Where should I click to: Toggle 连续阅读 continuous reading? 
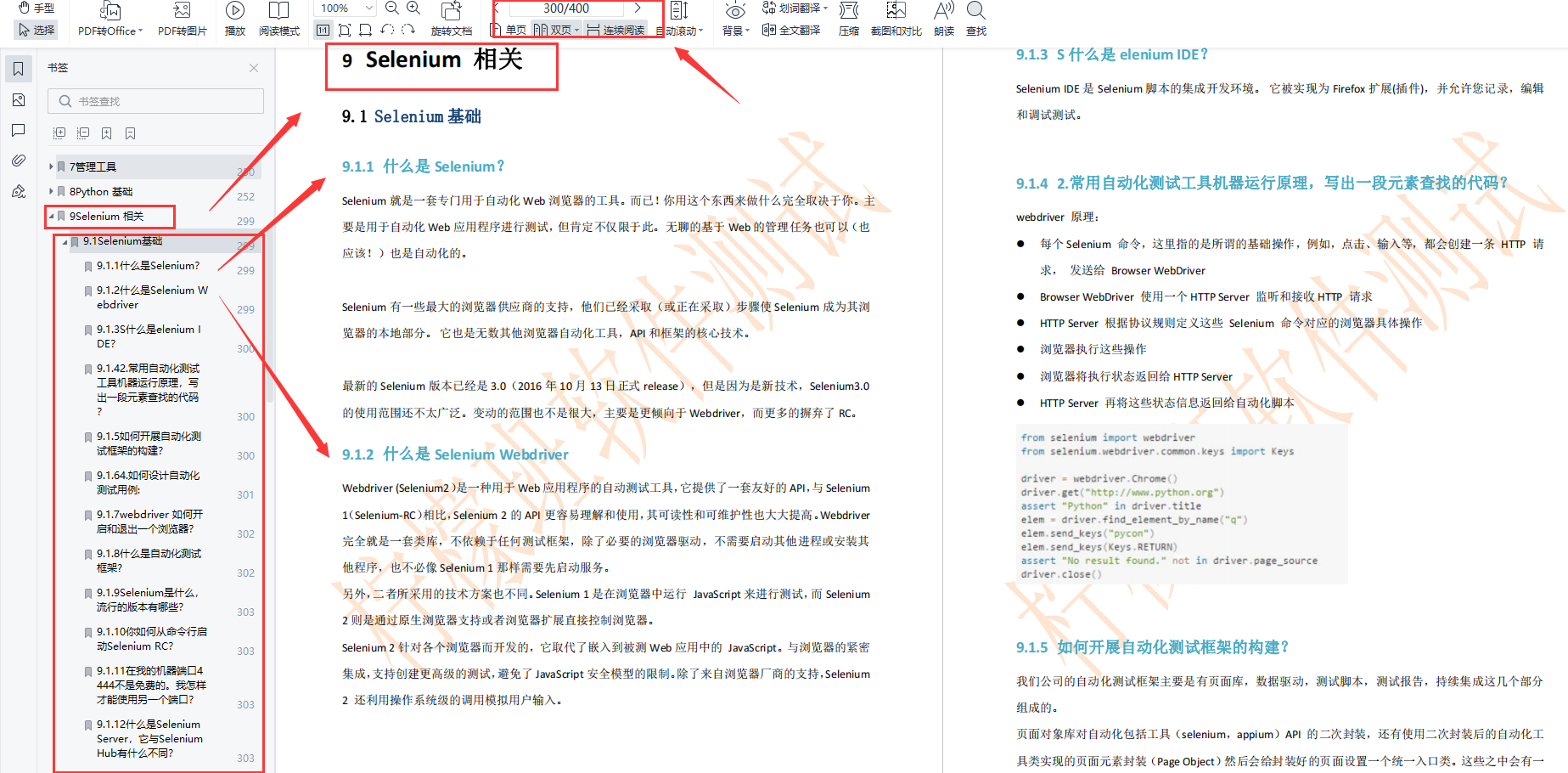pyautogui.click(x=616, y=30)
